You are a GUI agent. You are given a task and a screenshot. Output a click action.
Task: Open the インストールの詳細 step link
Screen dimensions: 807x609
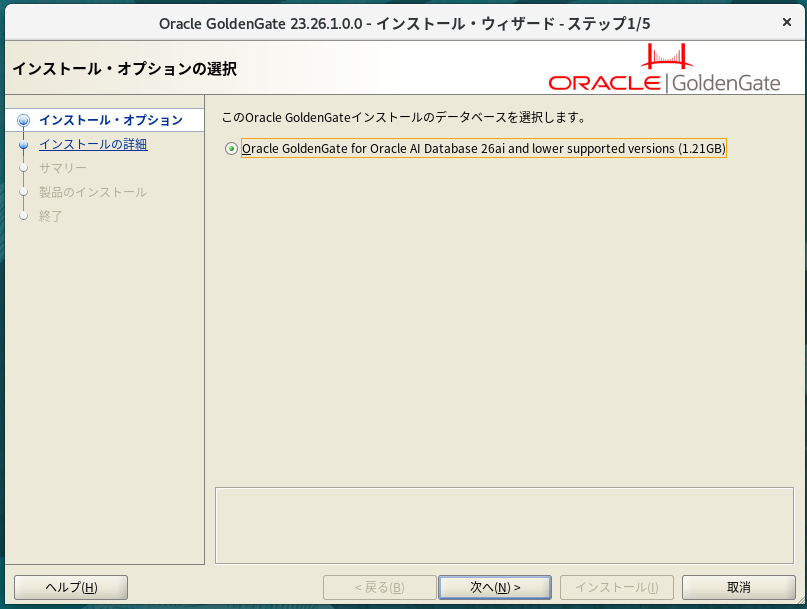tap(93, 145)
